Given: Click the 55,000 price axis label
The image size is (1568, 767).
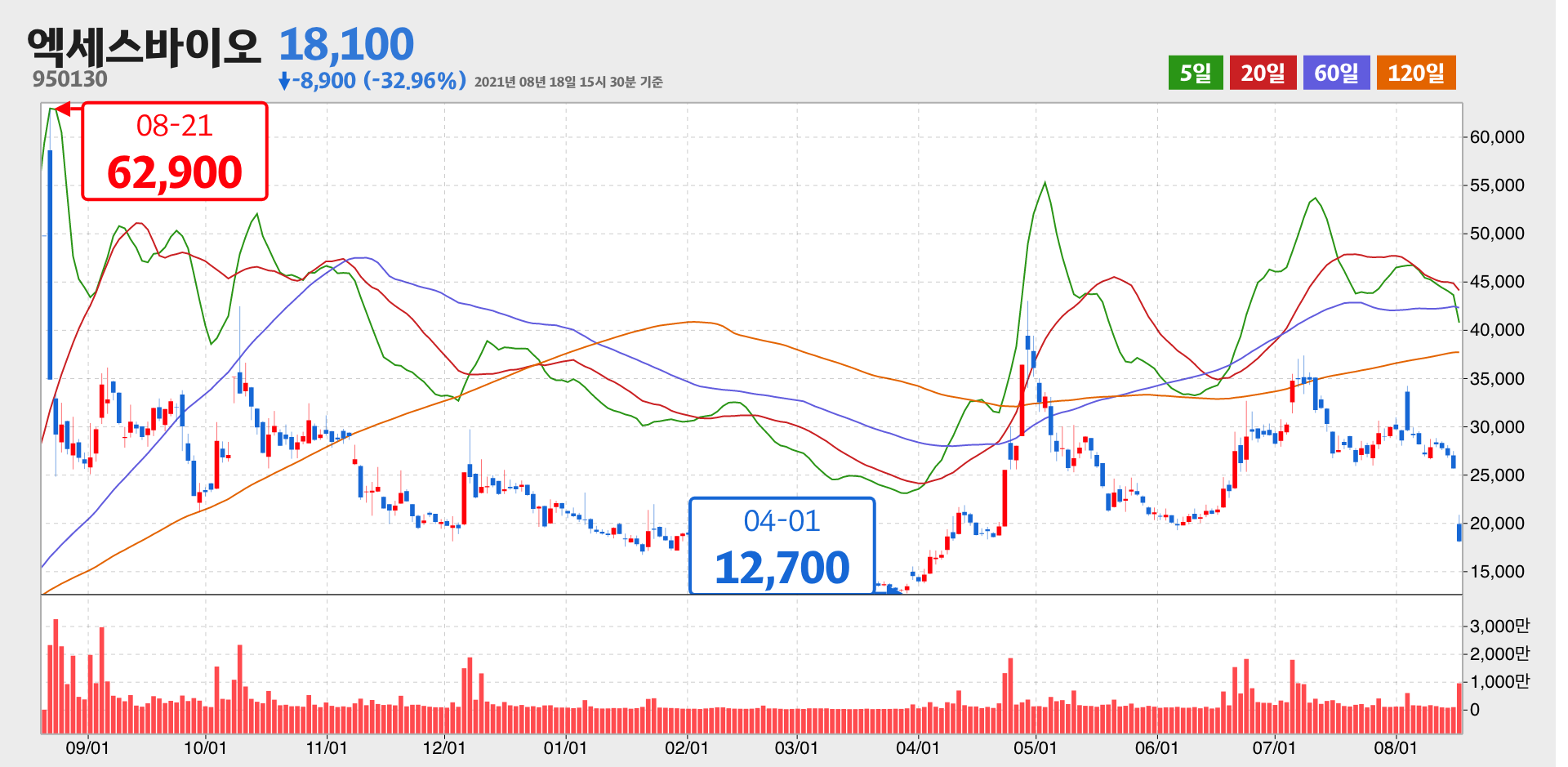Looking at the screenshot, I should pos(1497,185).
